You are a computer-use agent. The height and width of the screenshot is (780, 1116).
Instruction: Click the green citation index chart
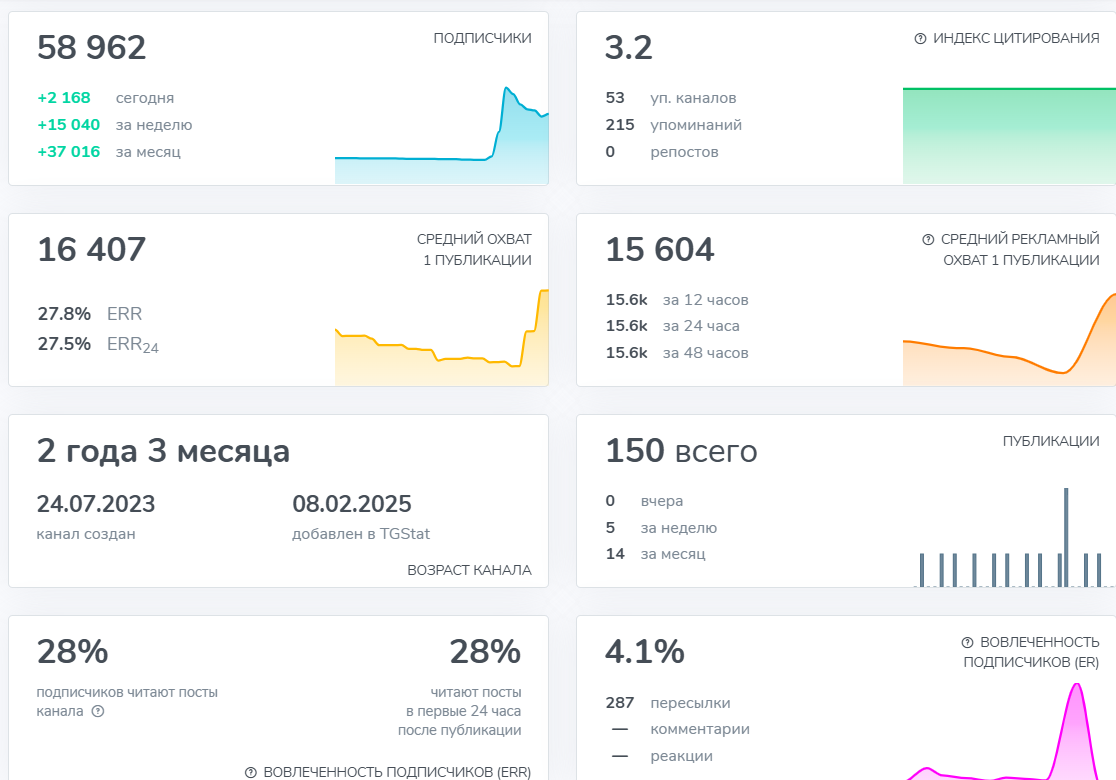point(1008,136)
